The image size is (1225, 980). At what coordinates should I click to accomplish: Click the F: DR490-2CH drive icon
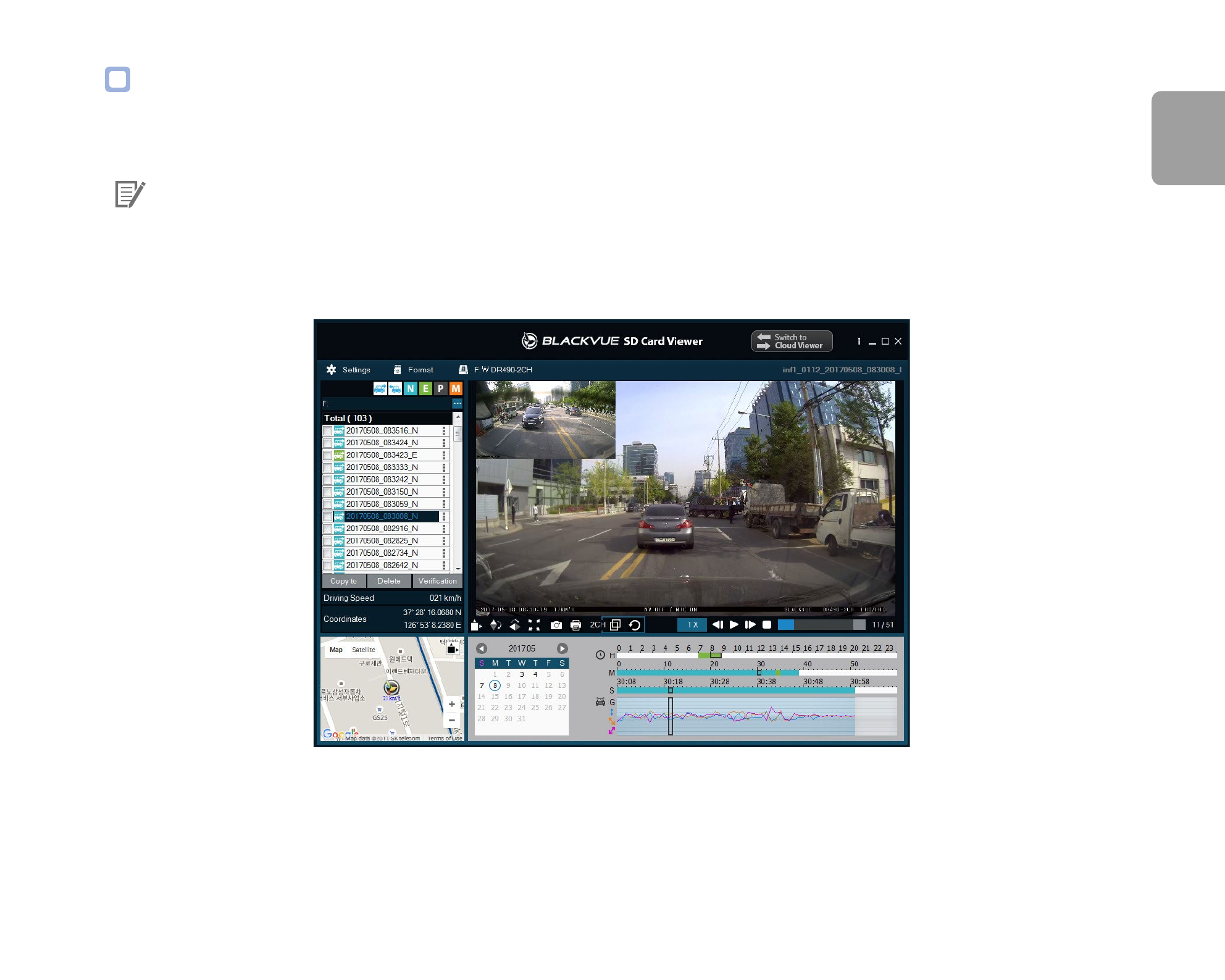(x=463, y=370)
